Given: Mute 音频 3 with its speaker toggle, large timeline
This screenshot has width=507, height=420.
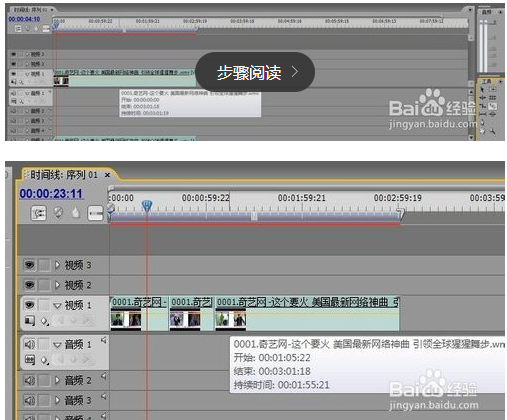Looking at the screenshot, I should tap(30, 400).
